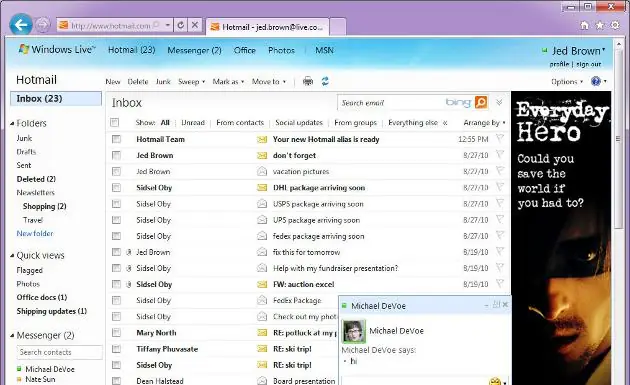Open the Arrange by dropdown
Screen dimensions: 630x385
[x=484, y=123]
